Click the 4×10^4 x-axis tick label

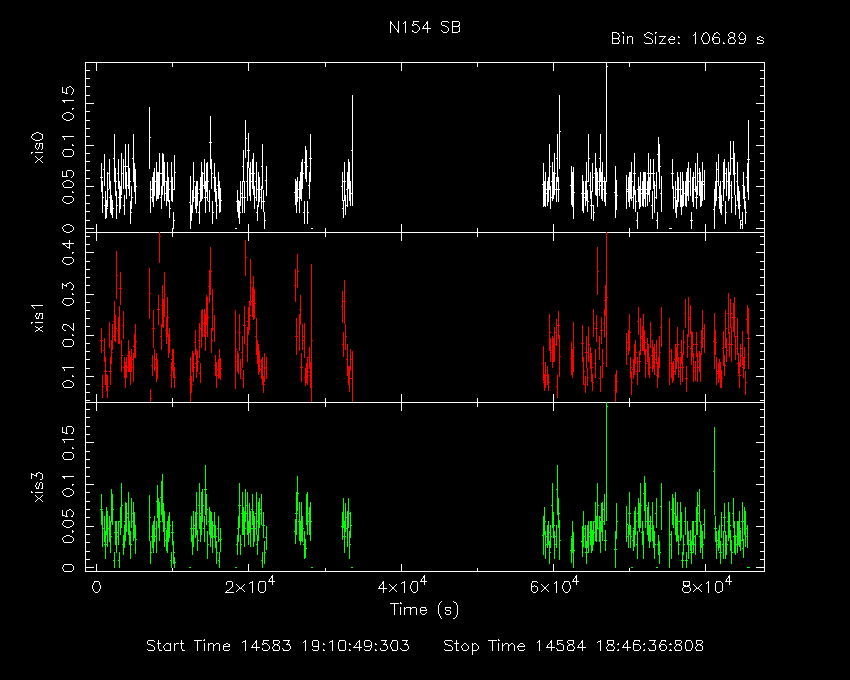coord(402,586)
